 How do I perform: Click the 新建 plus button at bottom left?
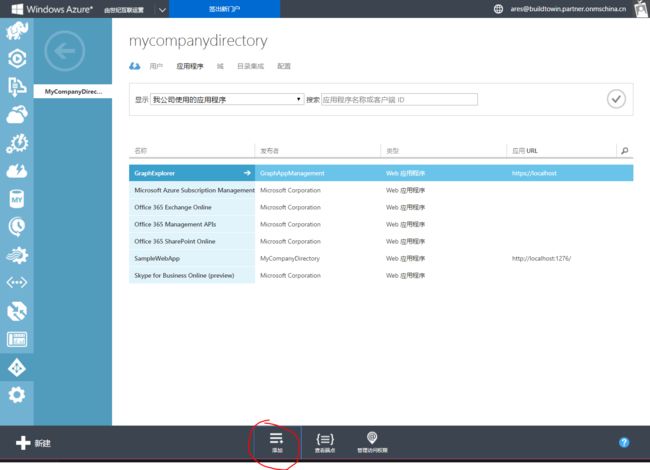tap(33, 443)
